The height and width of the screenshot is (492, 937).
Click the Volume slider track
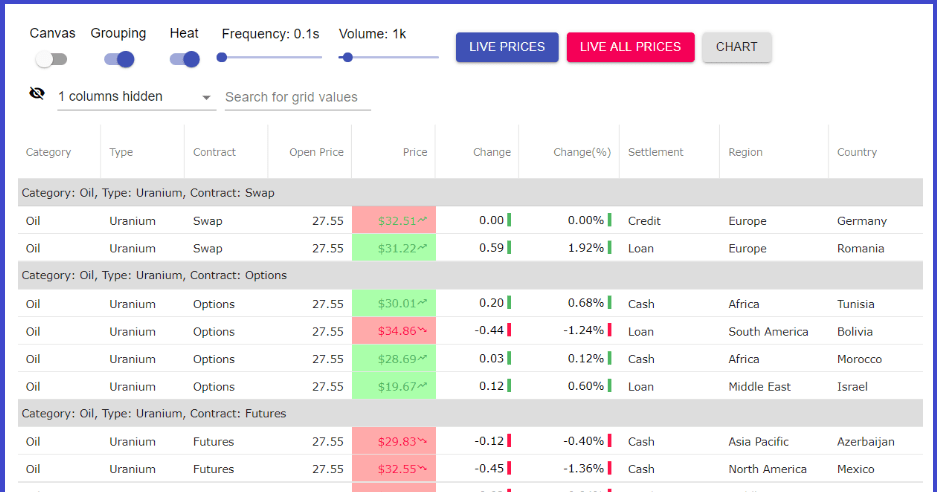(x=388, y=57)
